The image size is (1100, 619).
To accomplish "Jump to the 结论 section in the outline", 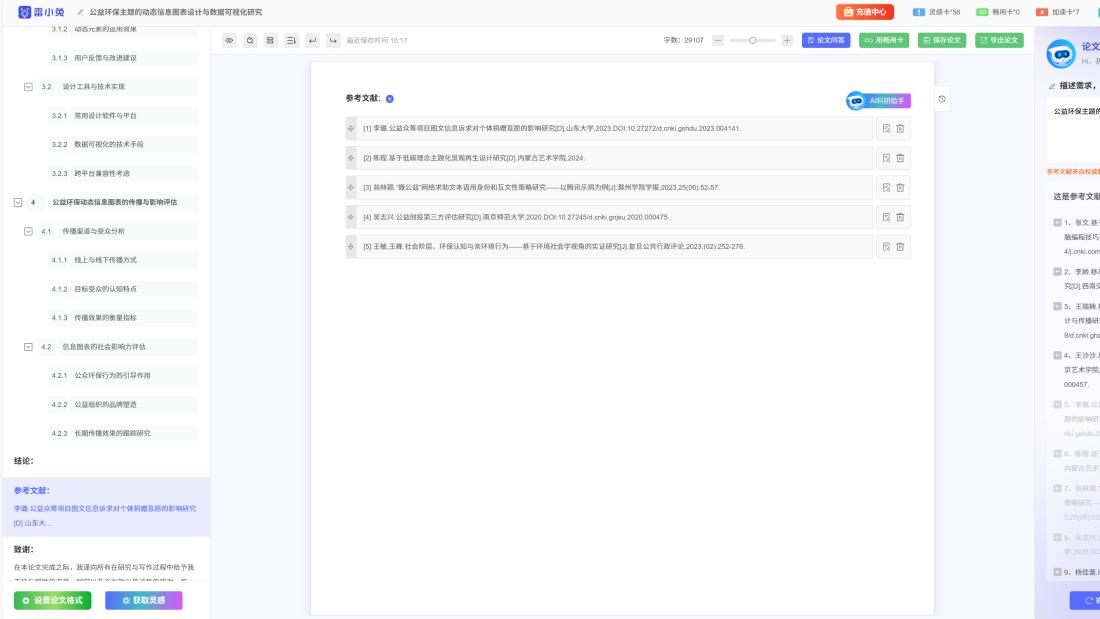I will (x=24, y=461).
